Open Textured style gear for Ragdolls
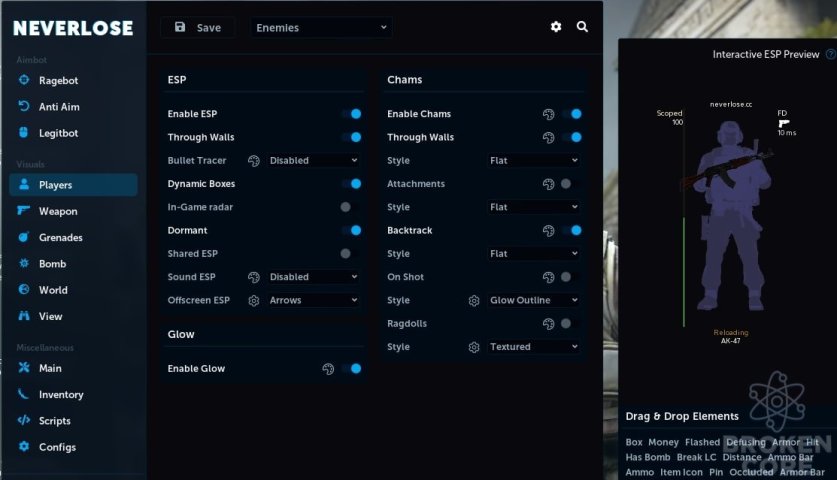The image size is (837, 480). pos(473,347)
